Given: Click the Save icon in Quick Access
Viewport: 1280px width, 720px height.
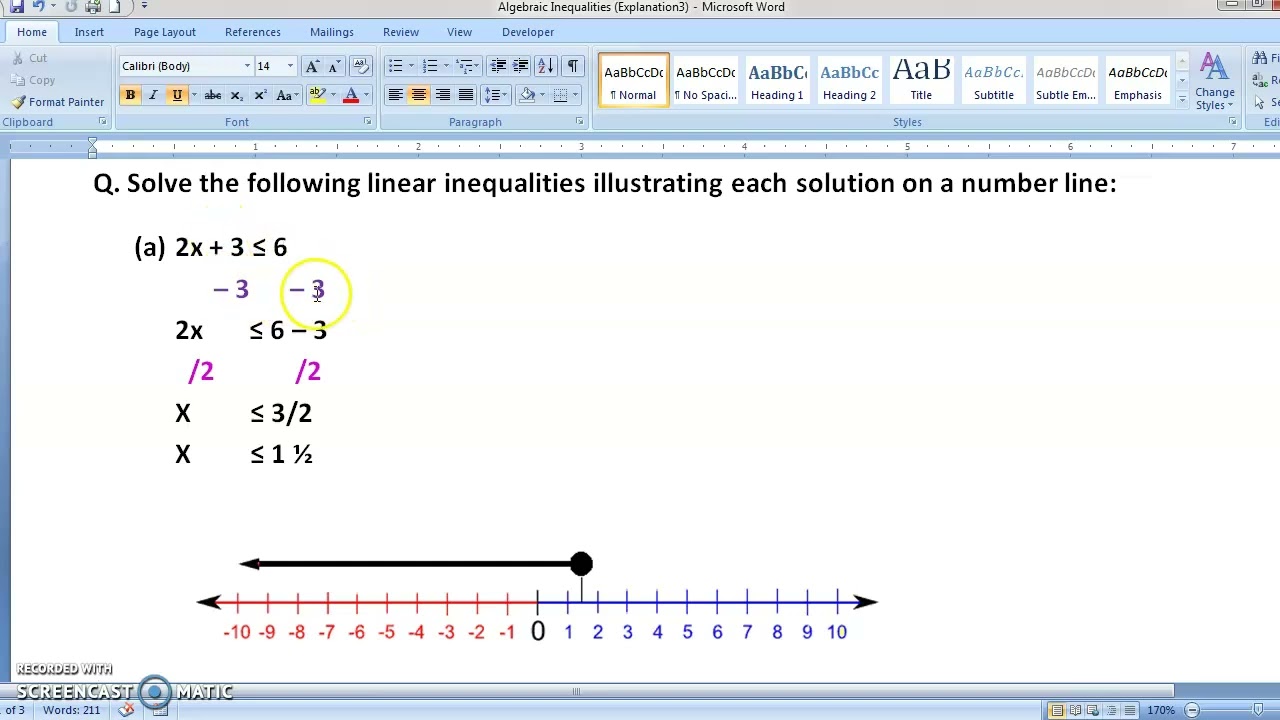Looking at the screenshot, I should click(16, 7).
